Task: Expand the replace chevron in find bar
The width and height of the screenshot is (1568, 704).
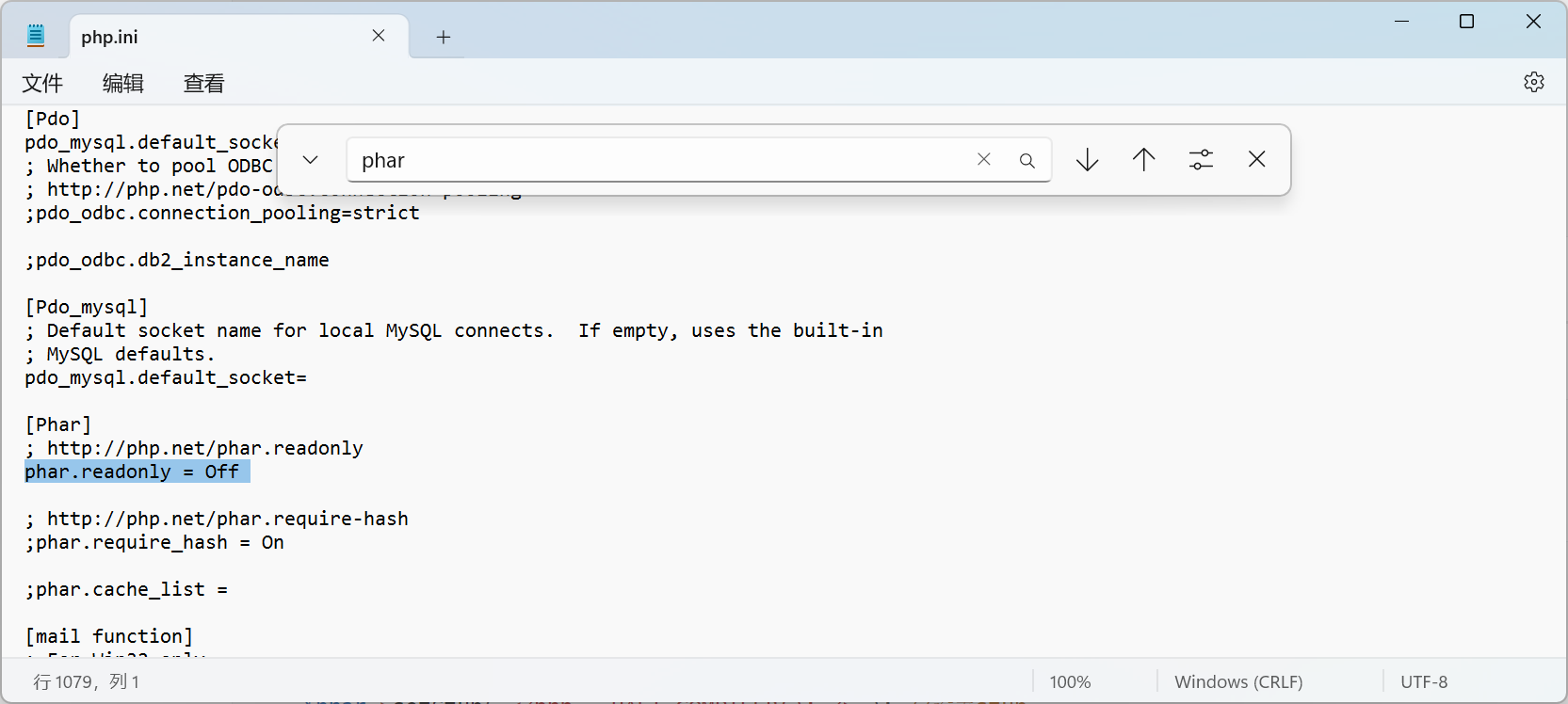Action: (310, 160)
